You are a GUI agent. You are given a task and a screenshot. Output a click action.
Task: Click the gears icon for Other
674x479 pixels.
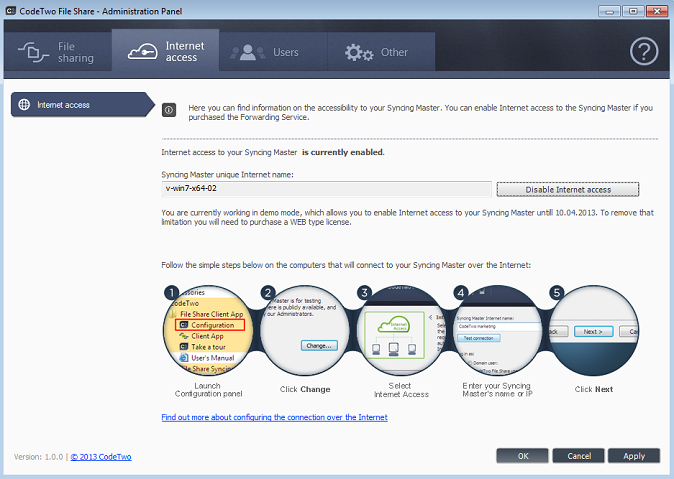click(x=358, y=52)
